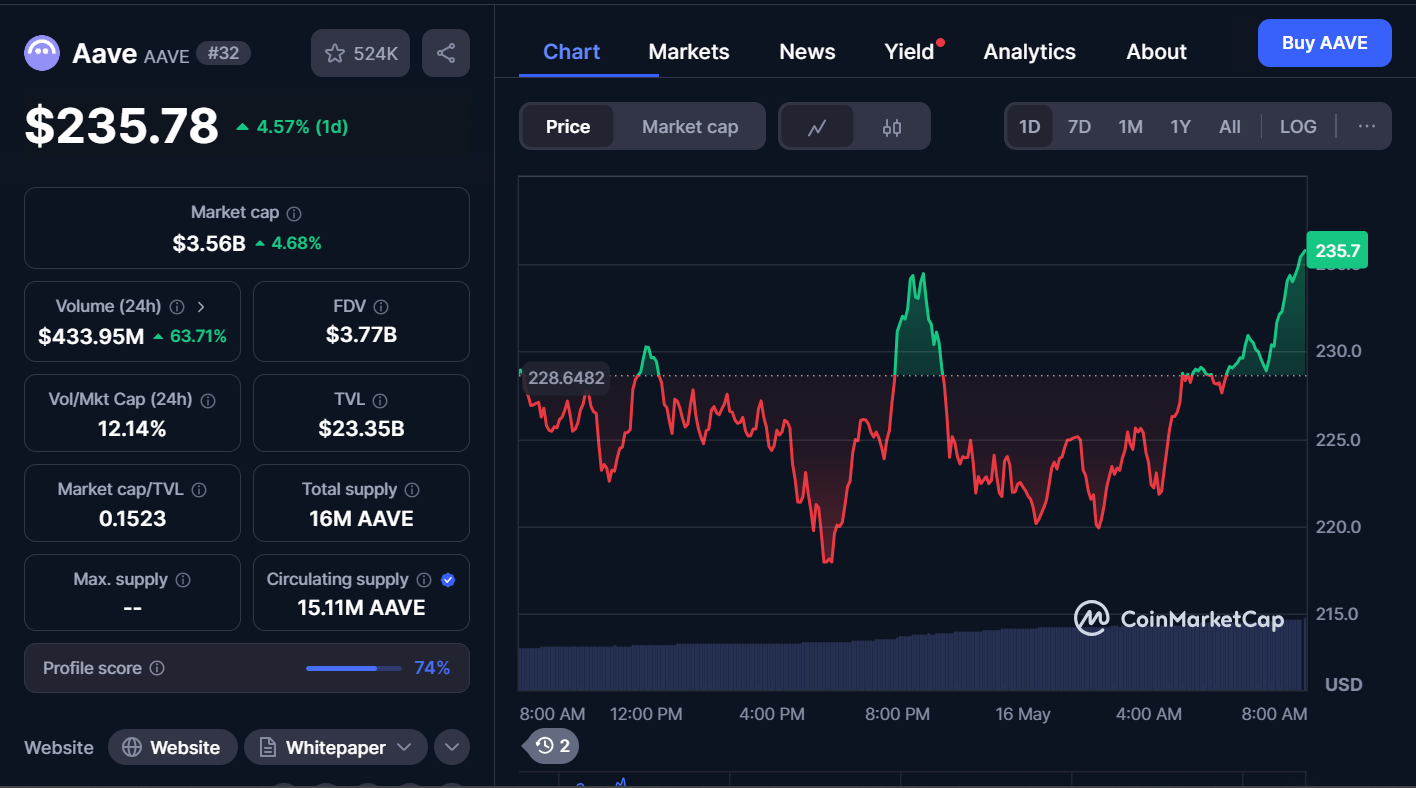Click the $23.35B TVL value

click(361, 429)
